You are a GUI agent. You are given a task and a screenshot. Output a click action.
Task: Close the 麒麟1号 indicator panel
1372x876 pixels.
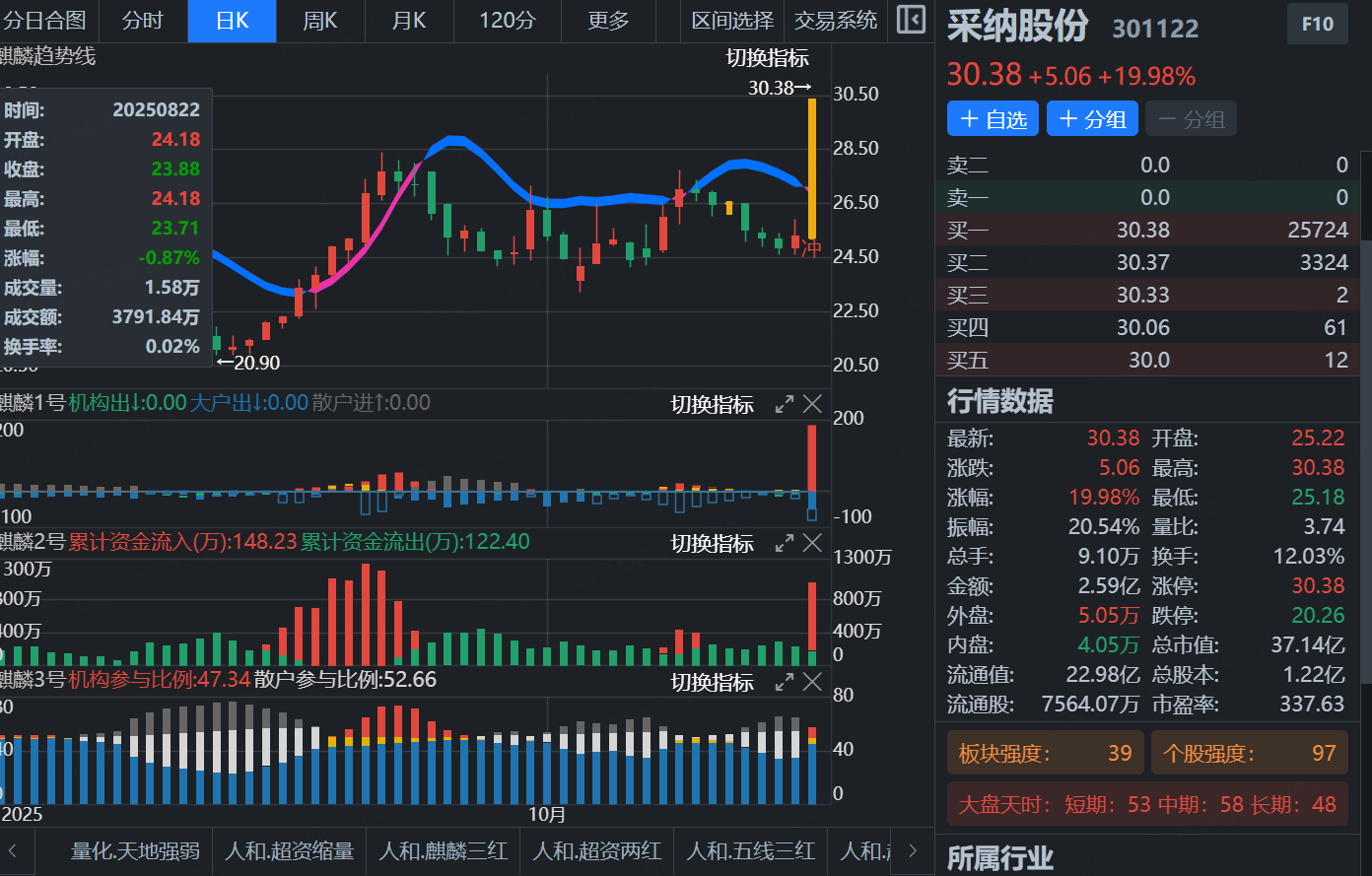click(x=812, y=404)
